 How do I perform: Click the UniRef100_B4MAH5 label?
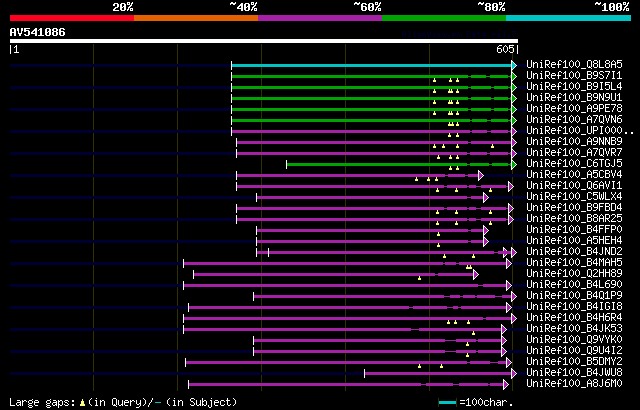(x=574, y=263)
